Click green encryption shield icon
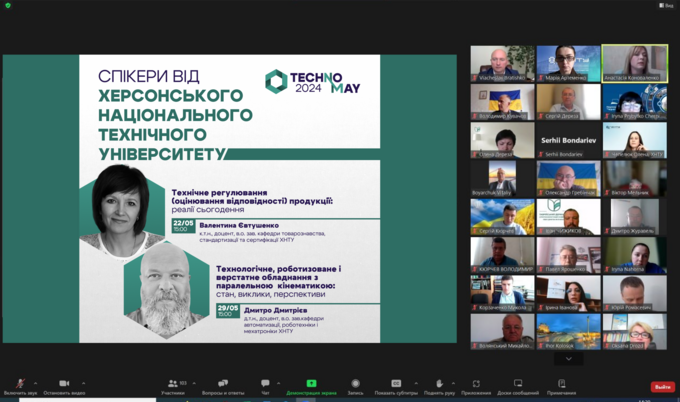This screenshot has width=680, height=402. tap(8, 5)
